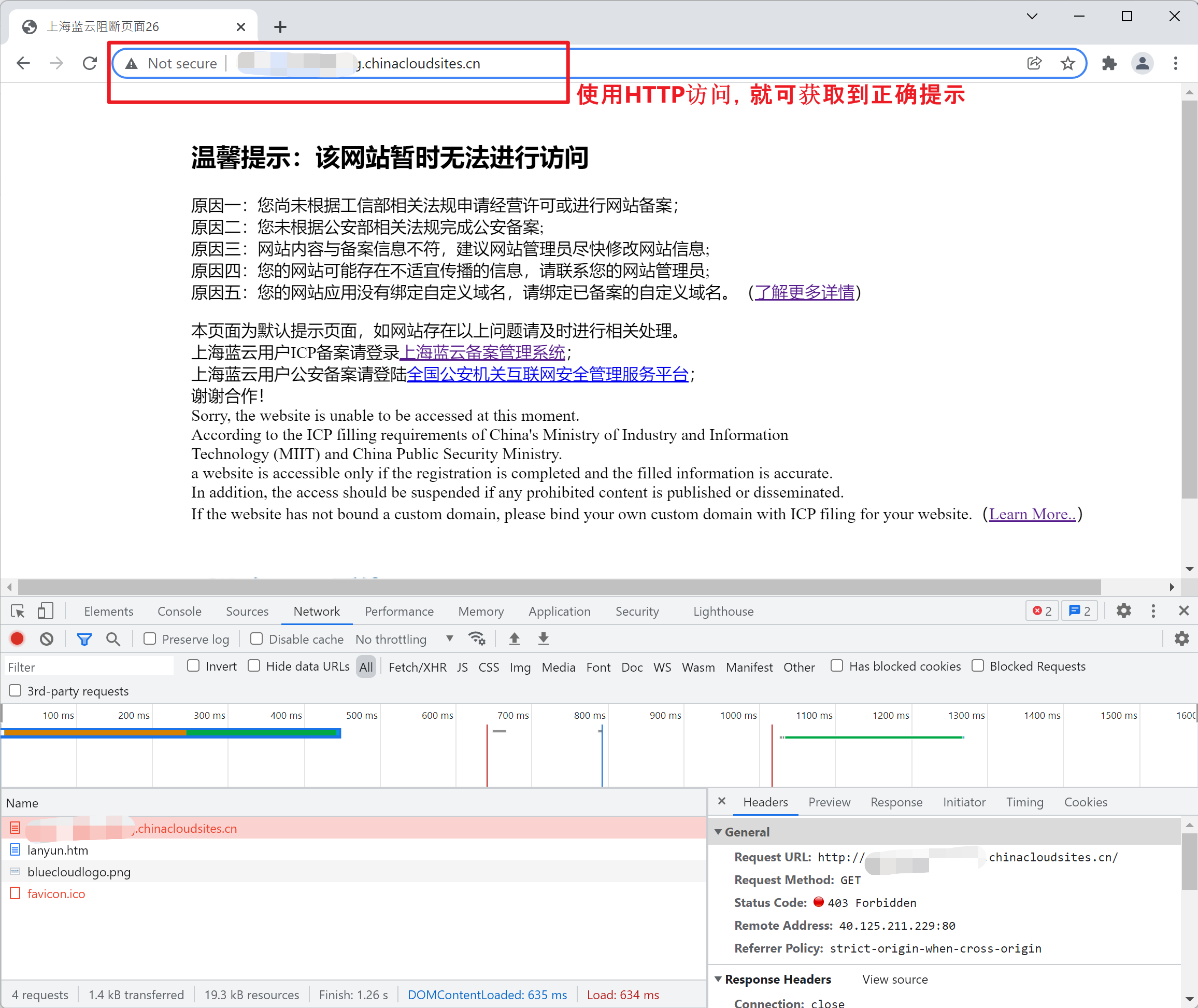Open the No throttling dropdown
This screenshot has height=1008, width=1198.
click(x=404, y=639)
